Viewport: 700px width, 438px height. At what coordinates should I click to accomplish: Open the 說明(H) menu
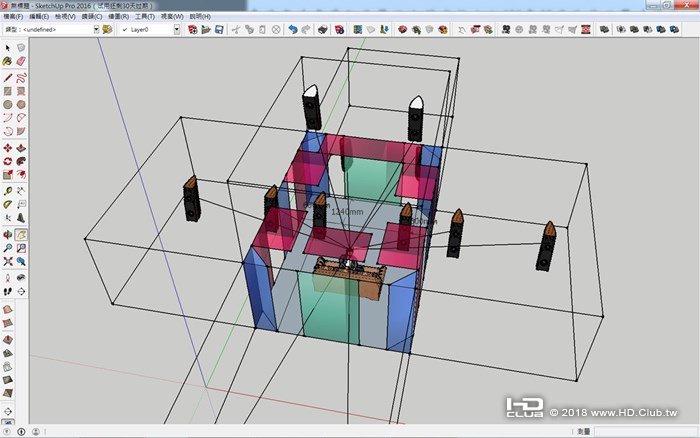coord(200,17)
